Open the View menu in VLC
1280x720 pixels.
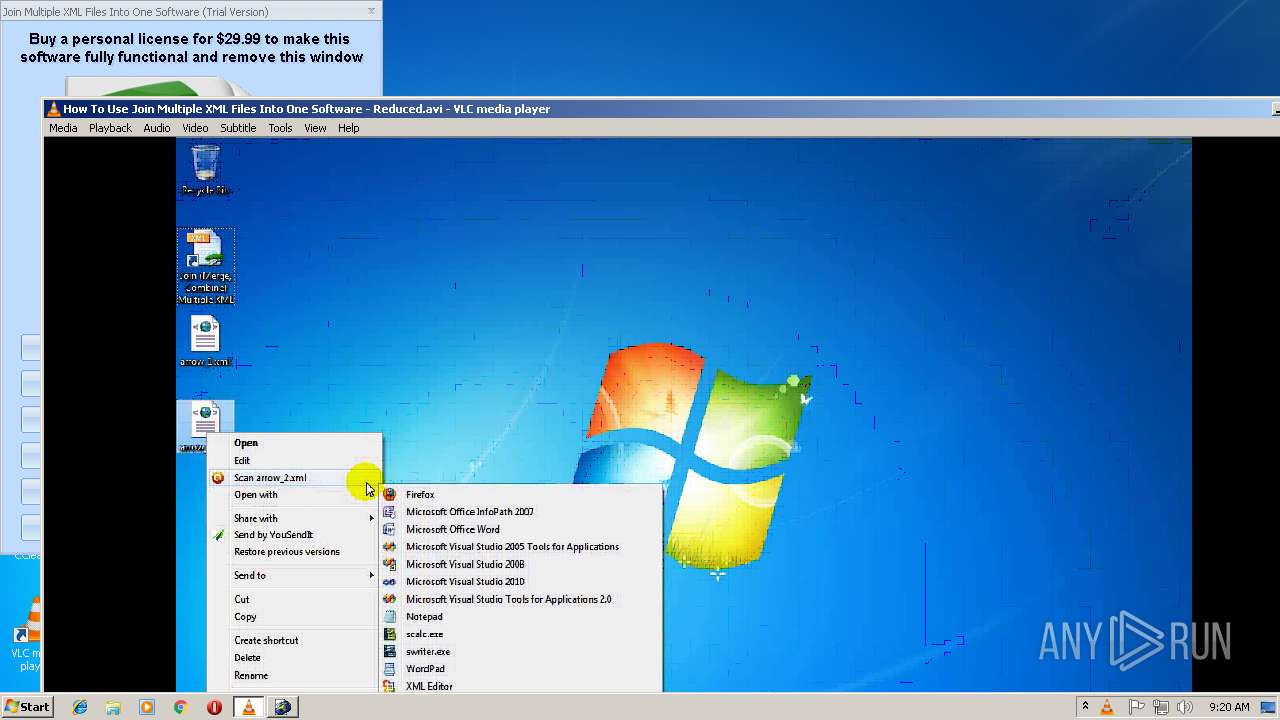pyautogui.click(x=315, y=128)
